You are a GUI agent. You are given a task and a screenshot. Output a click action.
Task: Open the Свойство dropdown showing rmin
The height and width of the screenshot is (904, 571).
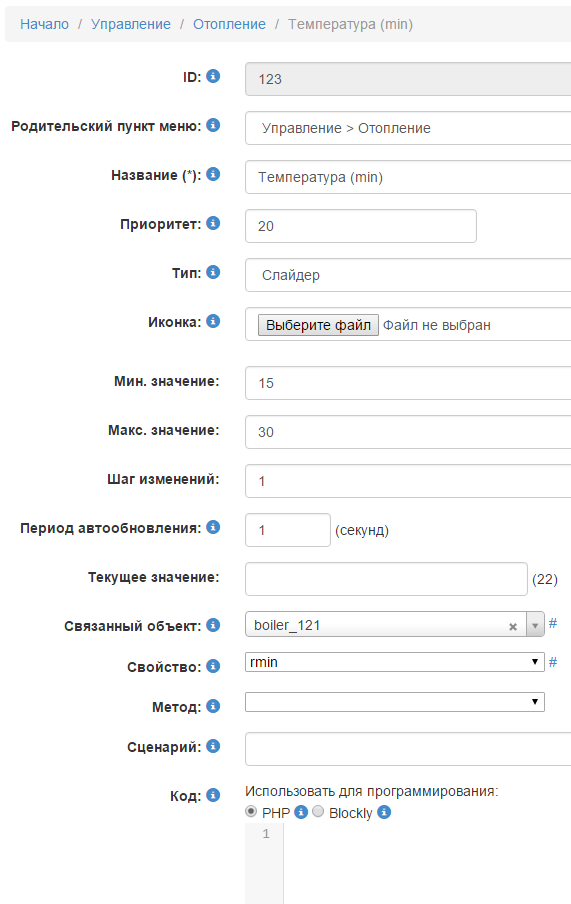[x=395, y=662]
